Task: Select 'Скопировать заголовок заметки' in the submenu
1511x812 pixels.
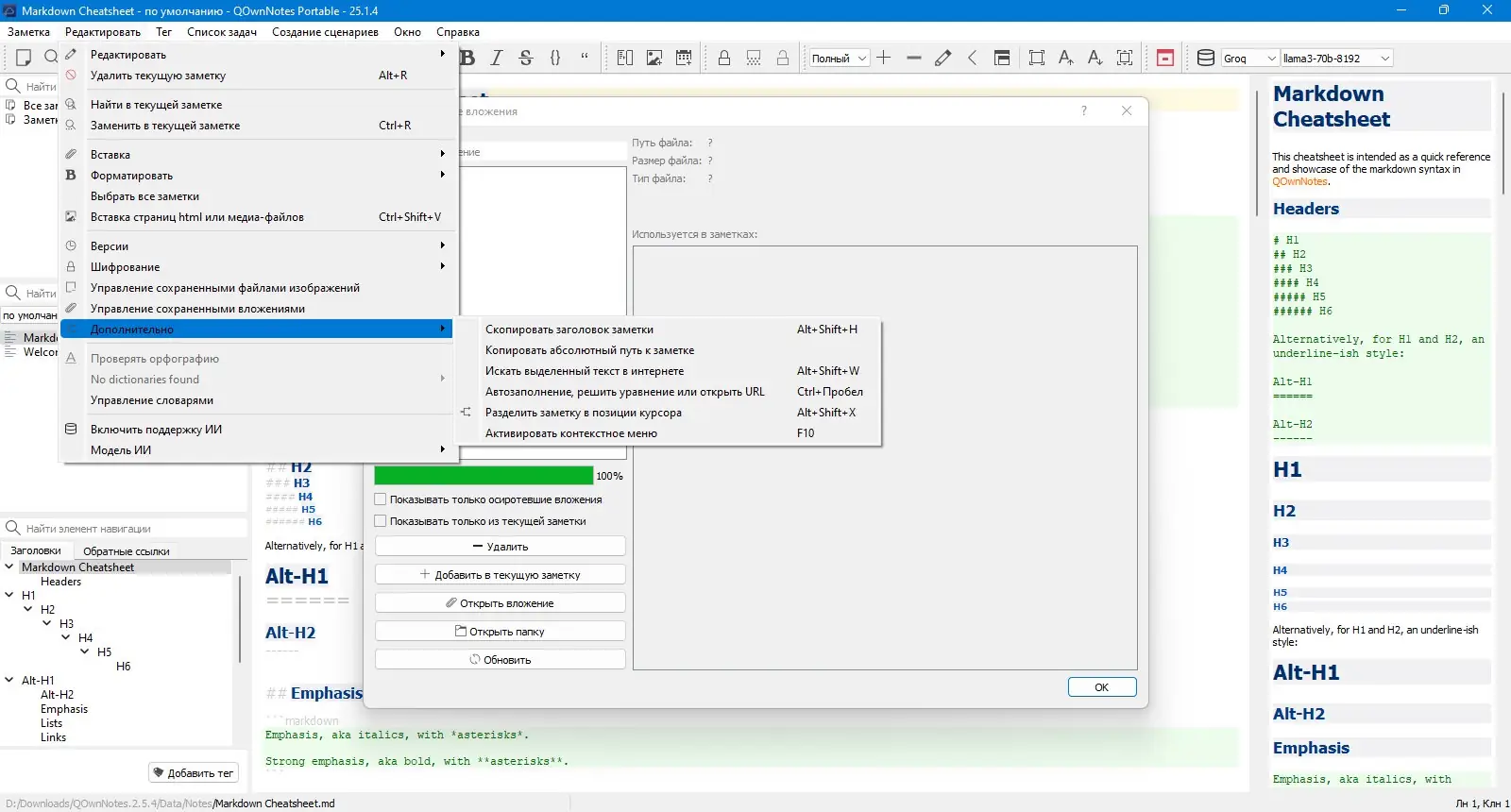Action: click(x=569, y=330)
